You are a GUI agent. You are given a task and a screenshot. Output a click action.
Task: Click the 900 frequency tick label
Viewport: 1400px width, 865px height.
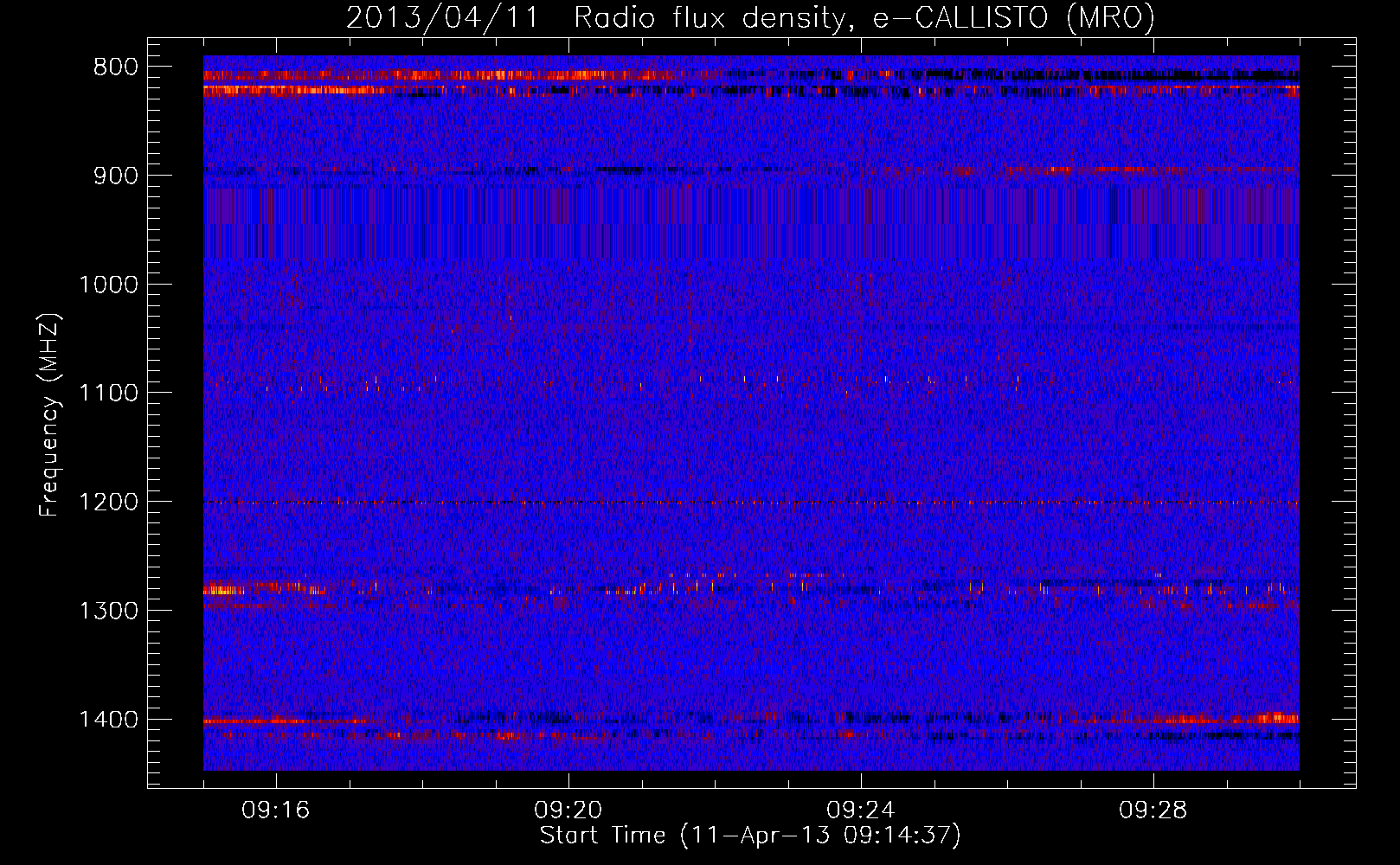(x=116, y=176)
